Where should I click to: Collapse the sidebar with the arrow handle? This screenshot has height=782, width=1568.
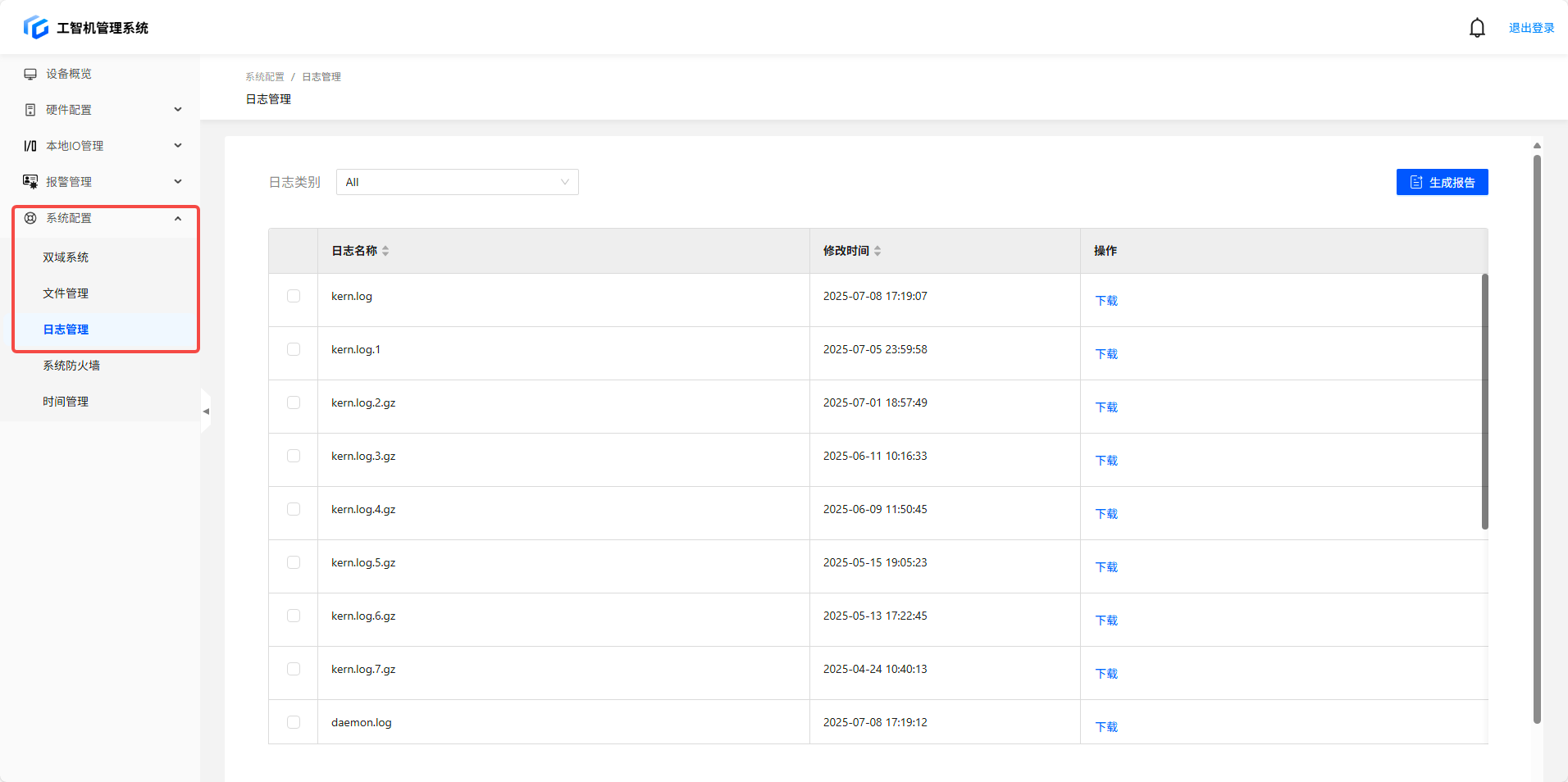(x=206, y=411)
